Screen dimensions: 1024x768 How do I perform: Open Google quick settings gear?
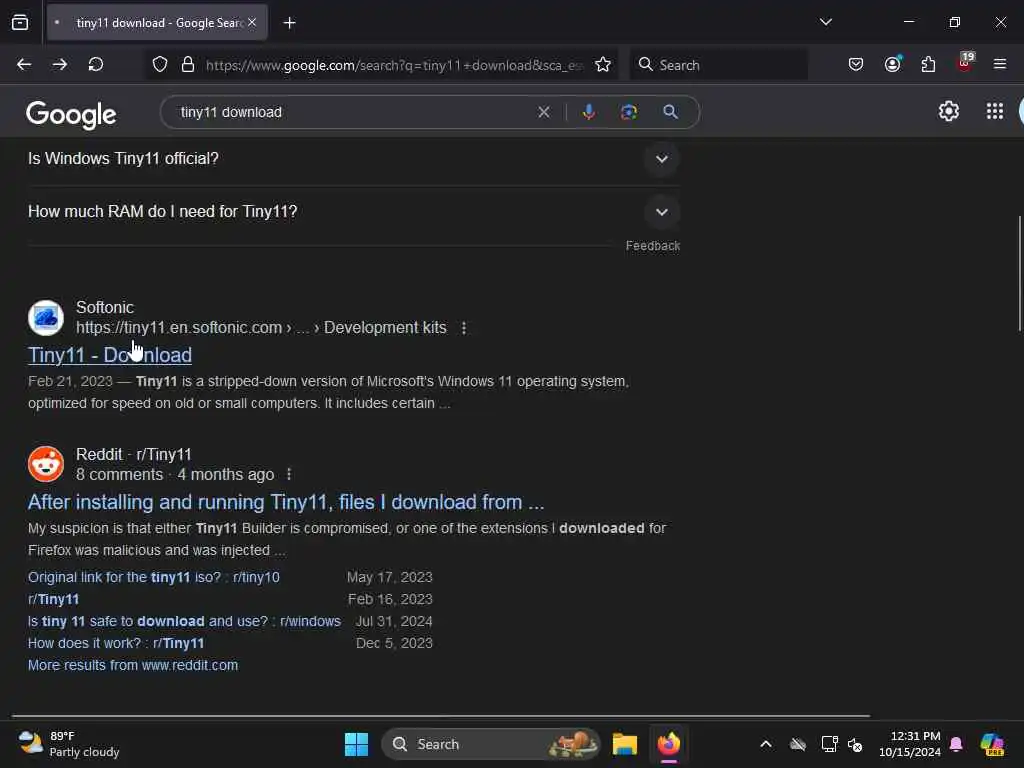pos(948,112)
